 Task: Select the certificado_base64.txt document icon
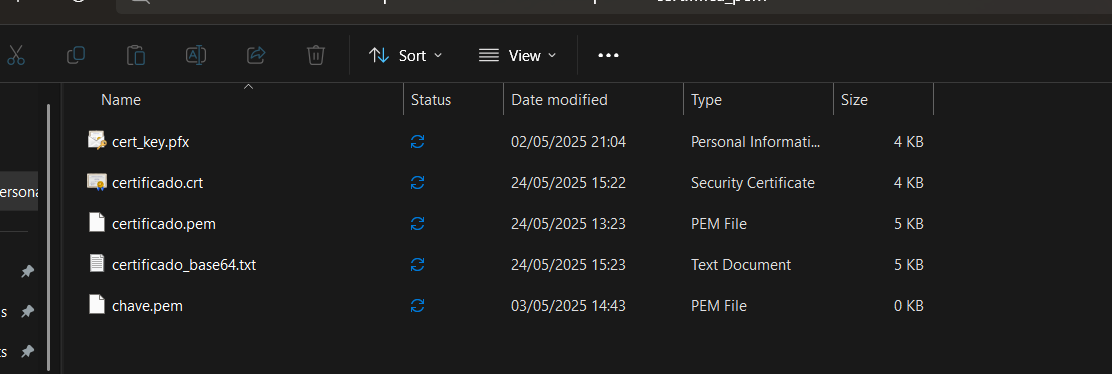point(97,263)
